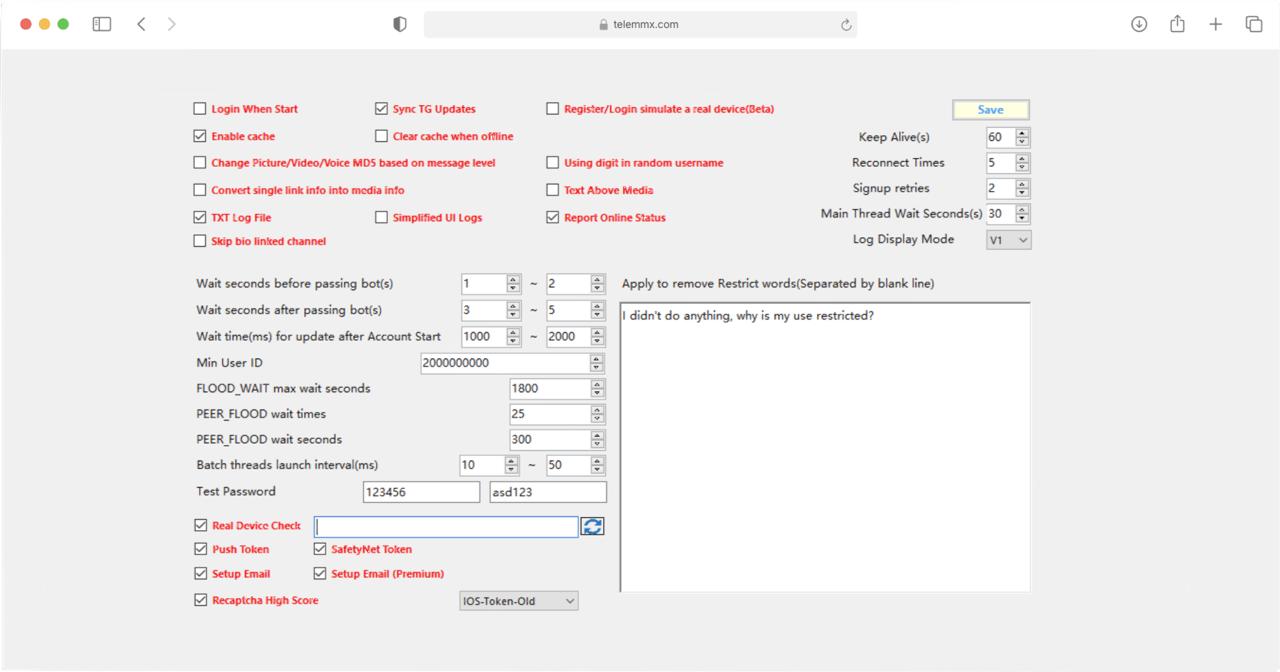Click Min User ID stepper arrows

click(x=597, y=363)
